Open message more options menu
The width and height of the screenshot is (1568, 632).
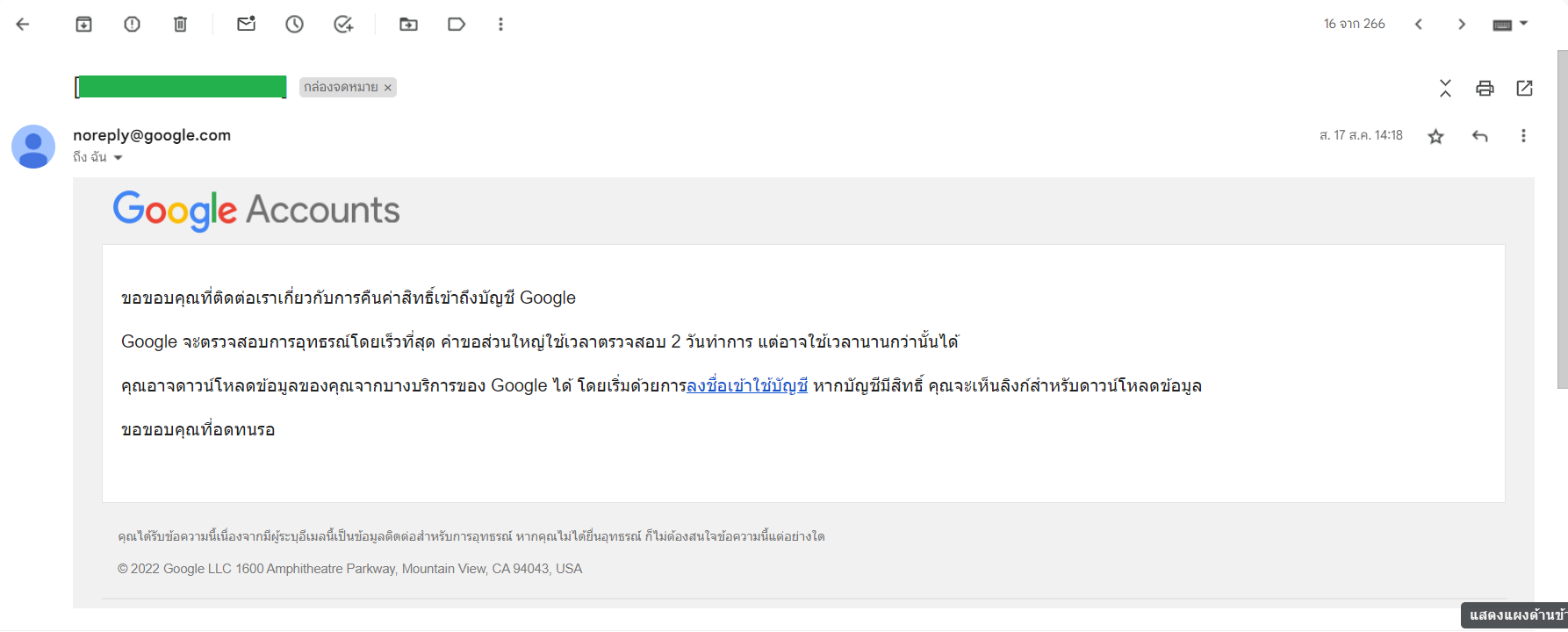1523,136
